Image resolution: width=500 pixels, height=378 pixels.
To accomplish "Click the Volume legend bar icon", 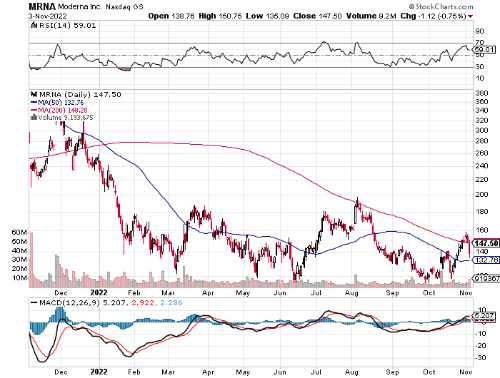I will (34, 117).
